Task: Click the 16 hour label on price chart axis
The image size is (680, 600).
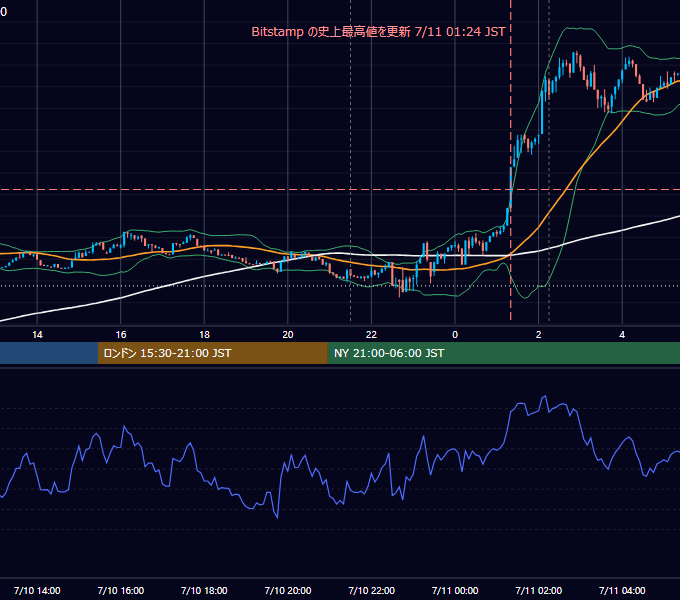Action: 121,334
